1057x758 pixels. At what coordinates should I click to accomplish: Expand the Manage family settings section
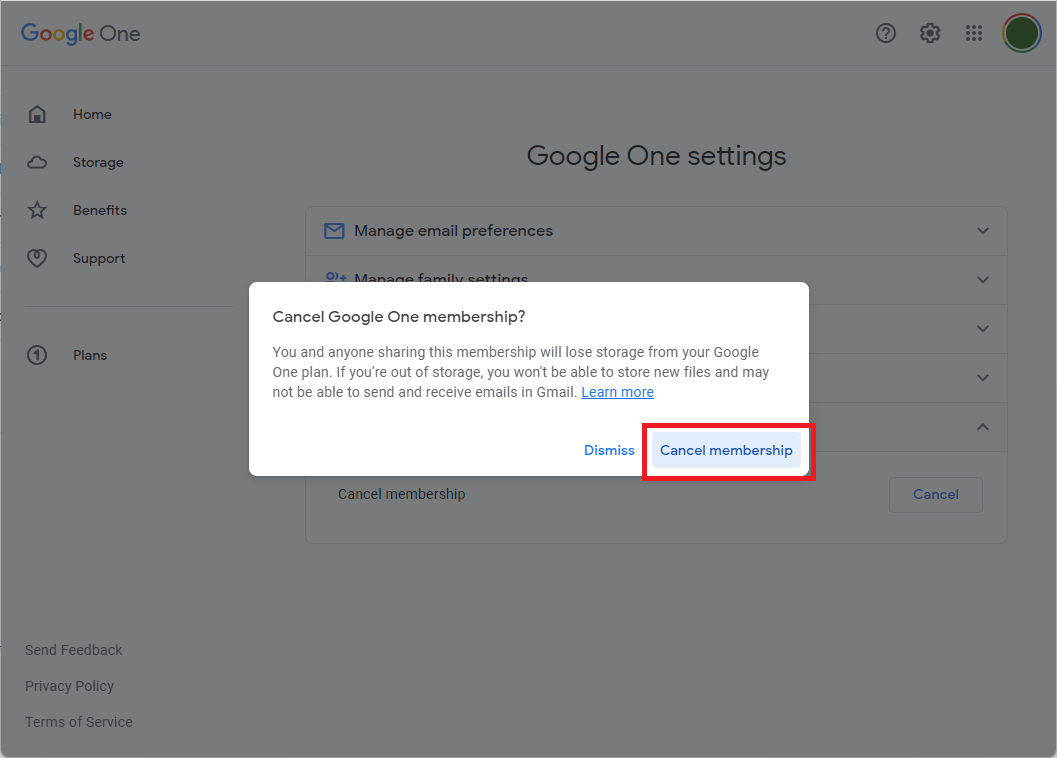click(x=981, y=280)
